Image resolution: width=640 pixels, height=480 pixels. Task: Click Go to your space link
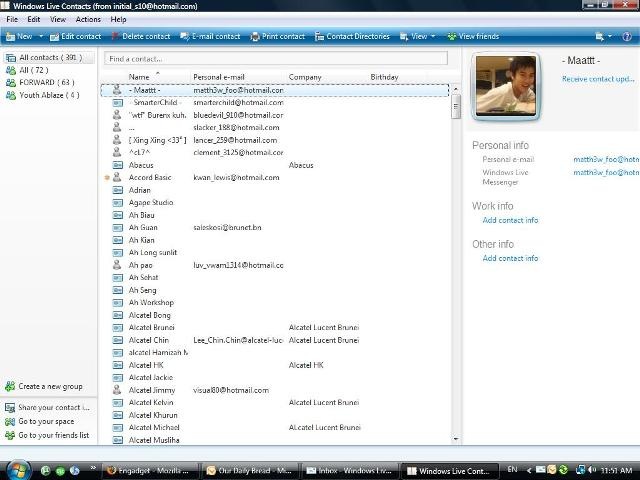tap(40, 421)
